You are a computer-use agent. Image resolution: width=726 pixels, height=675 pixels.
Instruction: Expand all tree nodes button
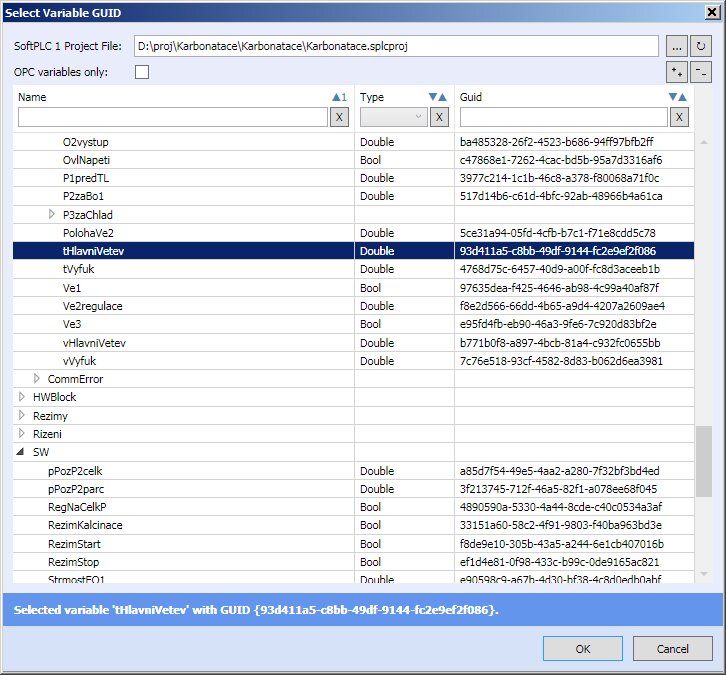click(x=676, y=72)
